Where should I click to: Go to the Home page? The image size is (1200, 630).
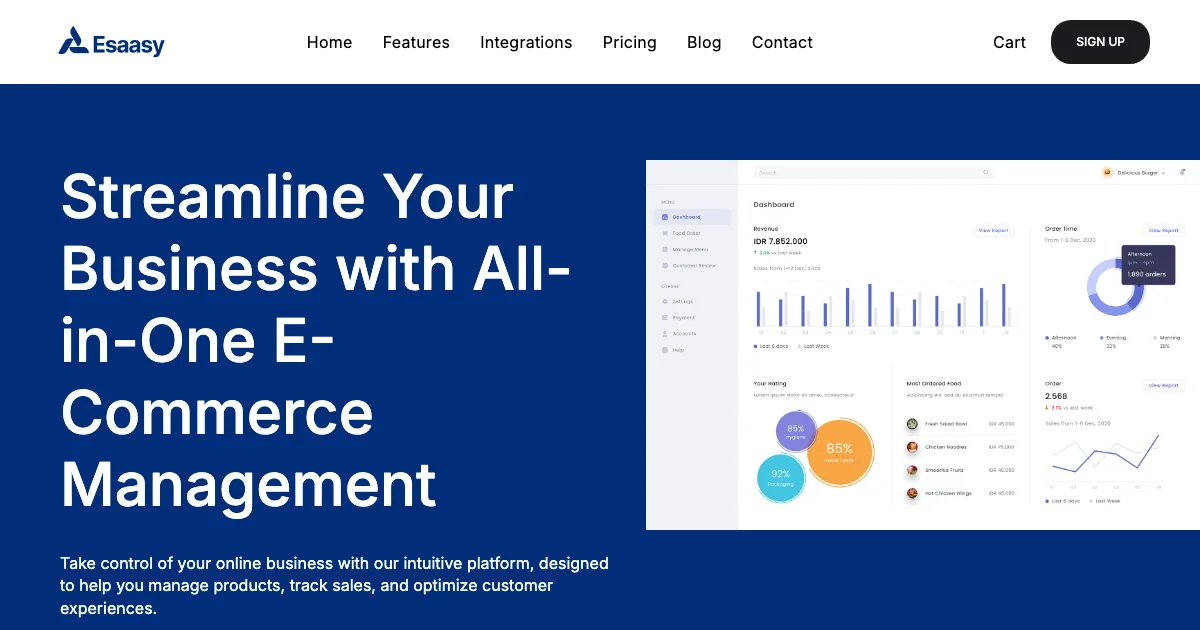[x=329, y=42]
